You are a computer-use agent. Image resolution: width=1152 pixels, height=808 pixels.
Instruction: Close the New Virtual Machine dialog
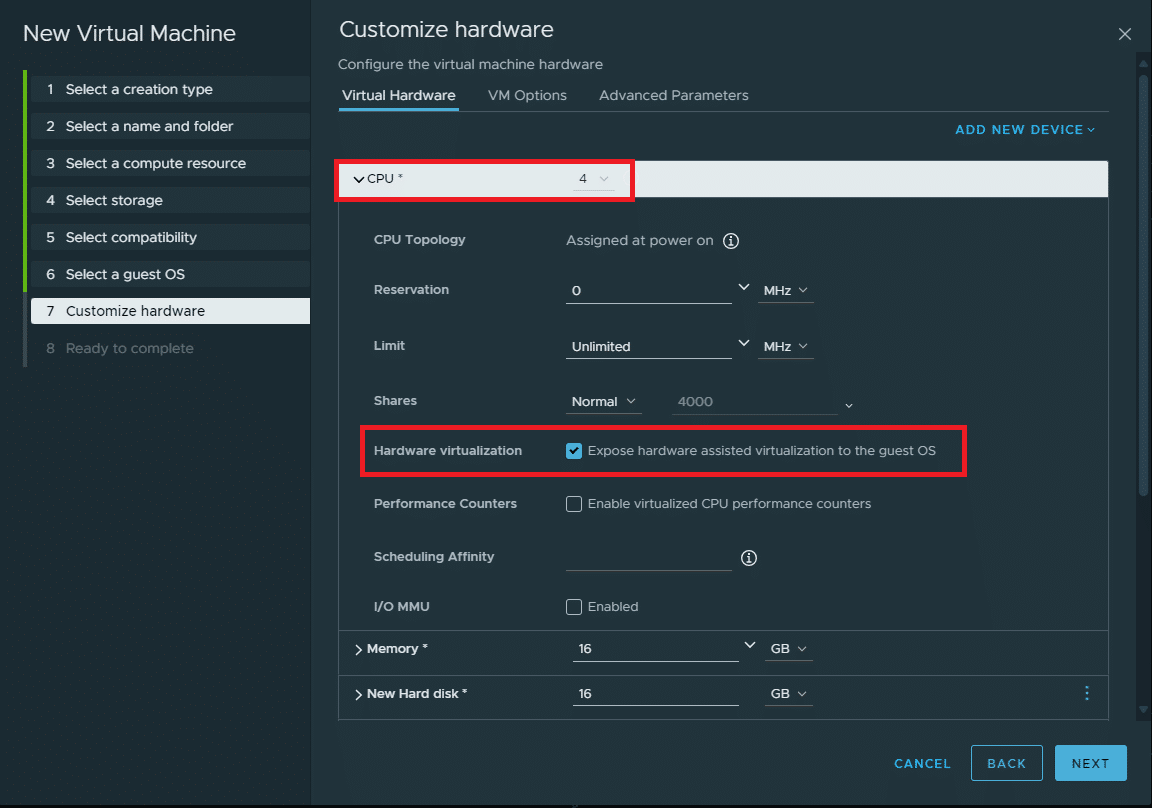click(x=1124, y=34)
